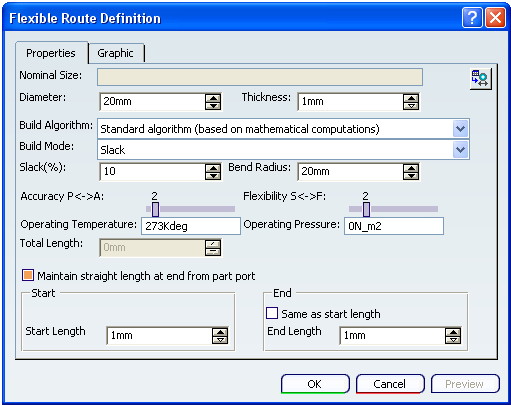The width and height of the screenshot is (511, 405).
Task: Toggle Maintain straight length at end checkbox
Action: pyautogui.click(x=28, y=275)
